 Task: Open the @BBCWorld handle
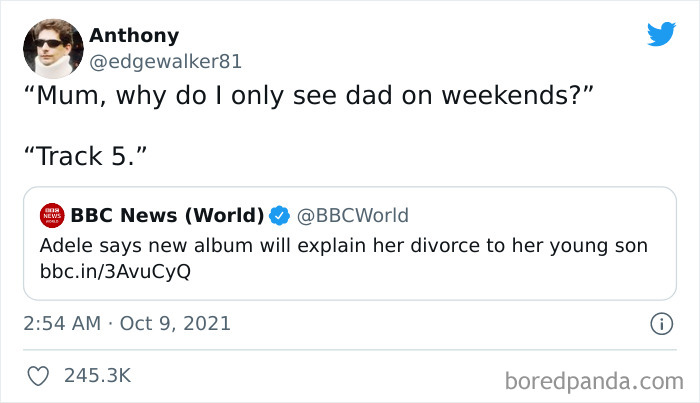coord(352,215)
